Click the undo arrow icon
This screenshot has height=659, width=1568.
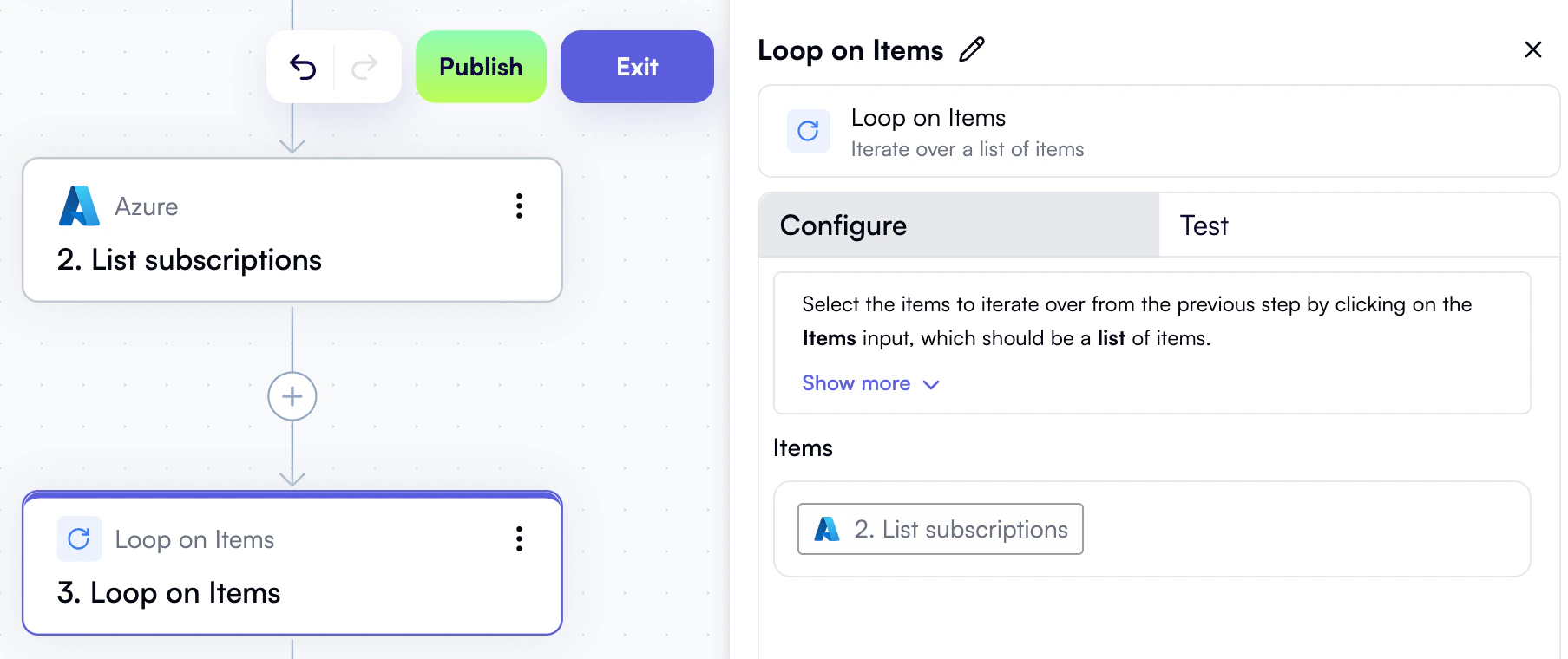[302, 67]
